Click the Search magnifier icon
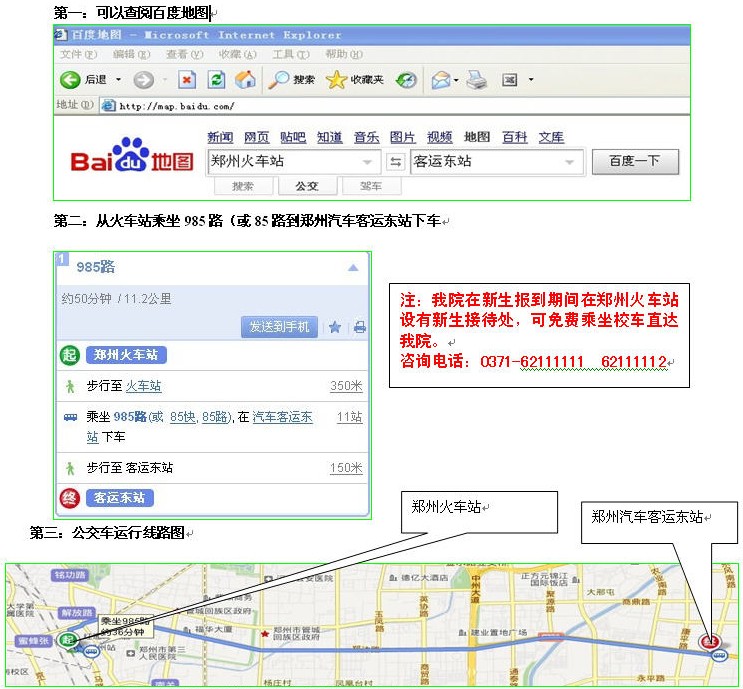This screenshot has width=743, height=689. point(278,80)
